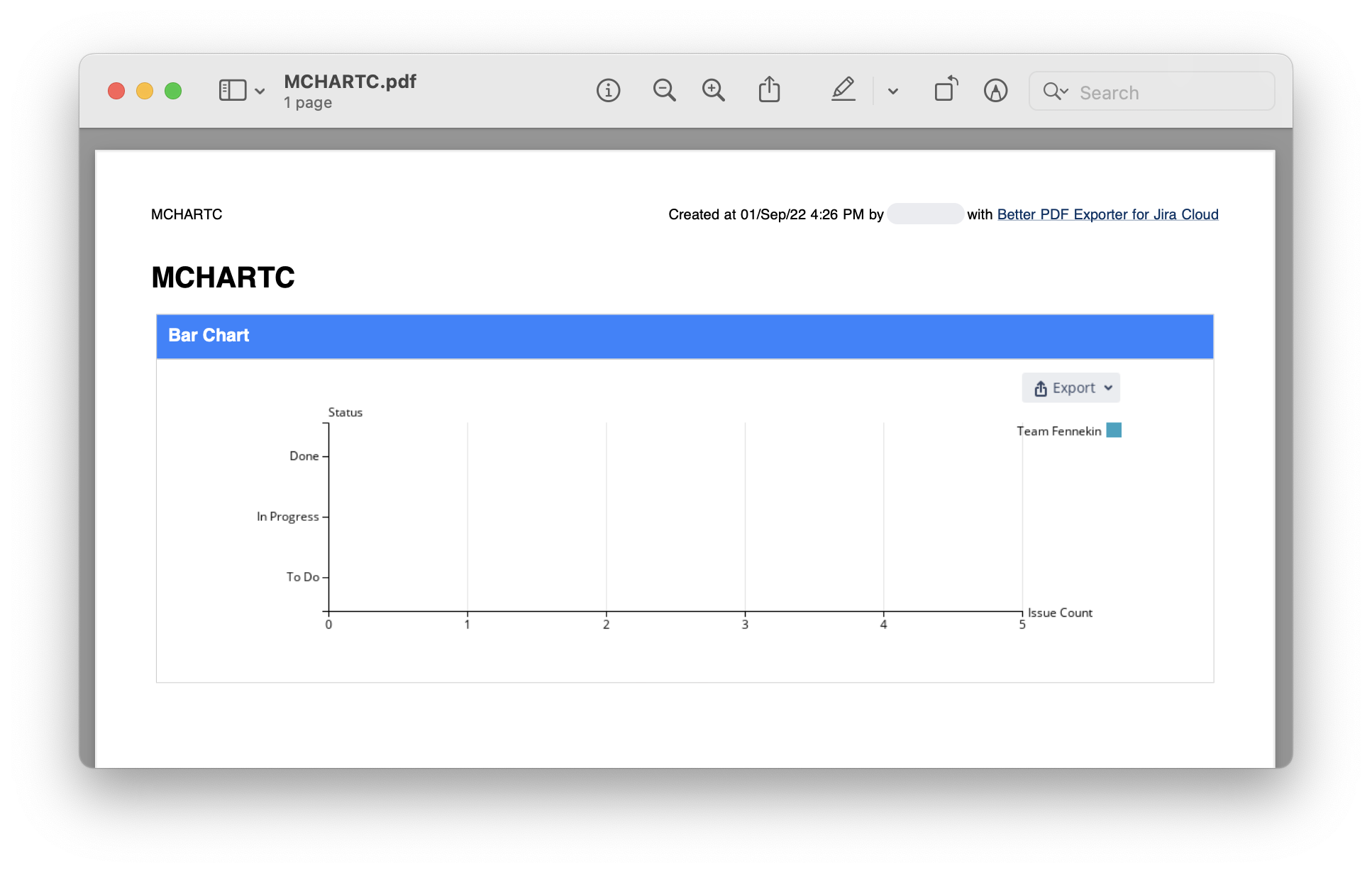Image resolution: width=1372 pixels, height=873 pixels.
Task: Open the sidebar view options chevron
Action: (x=258, y=92)
